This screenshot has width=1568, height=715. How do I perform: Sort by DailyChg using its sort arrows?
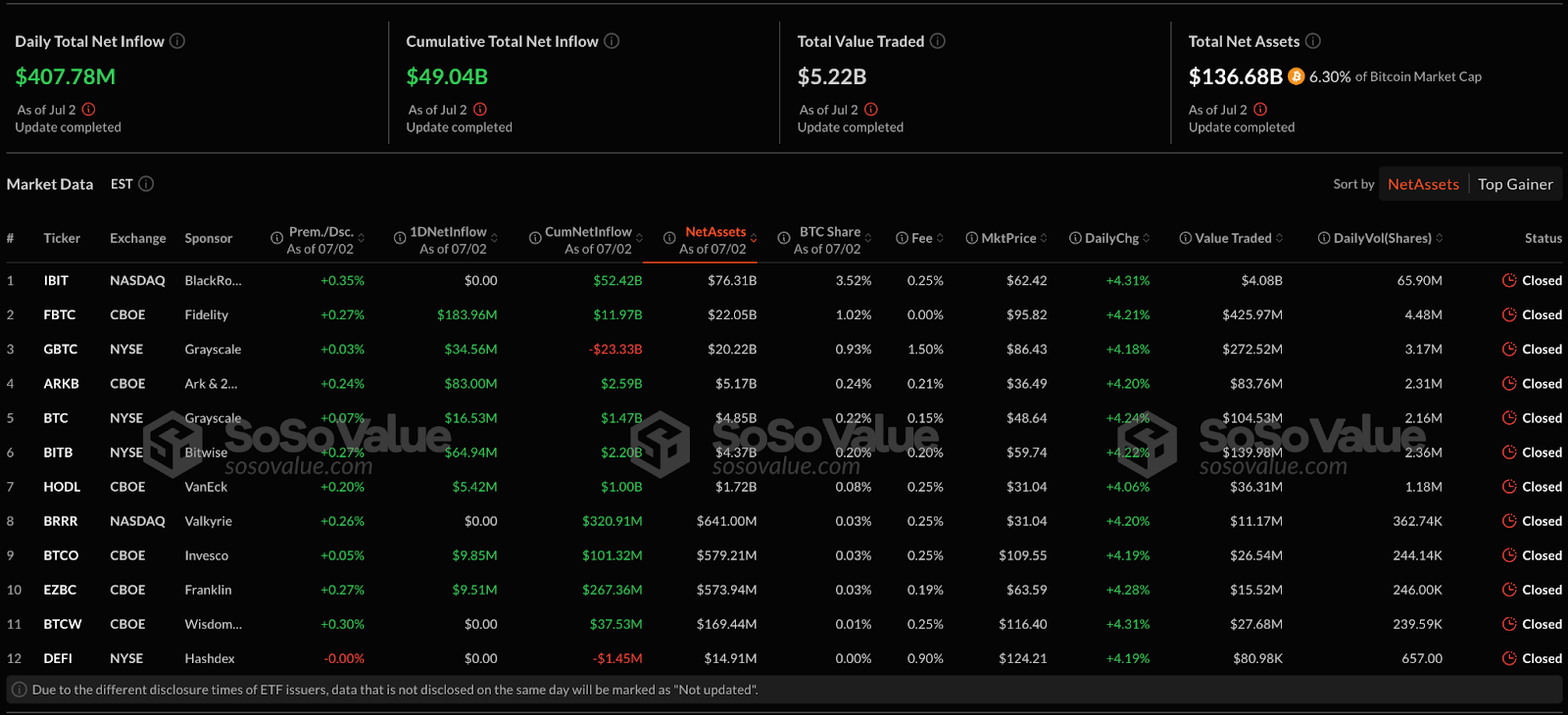[1147, 238]
